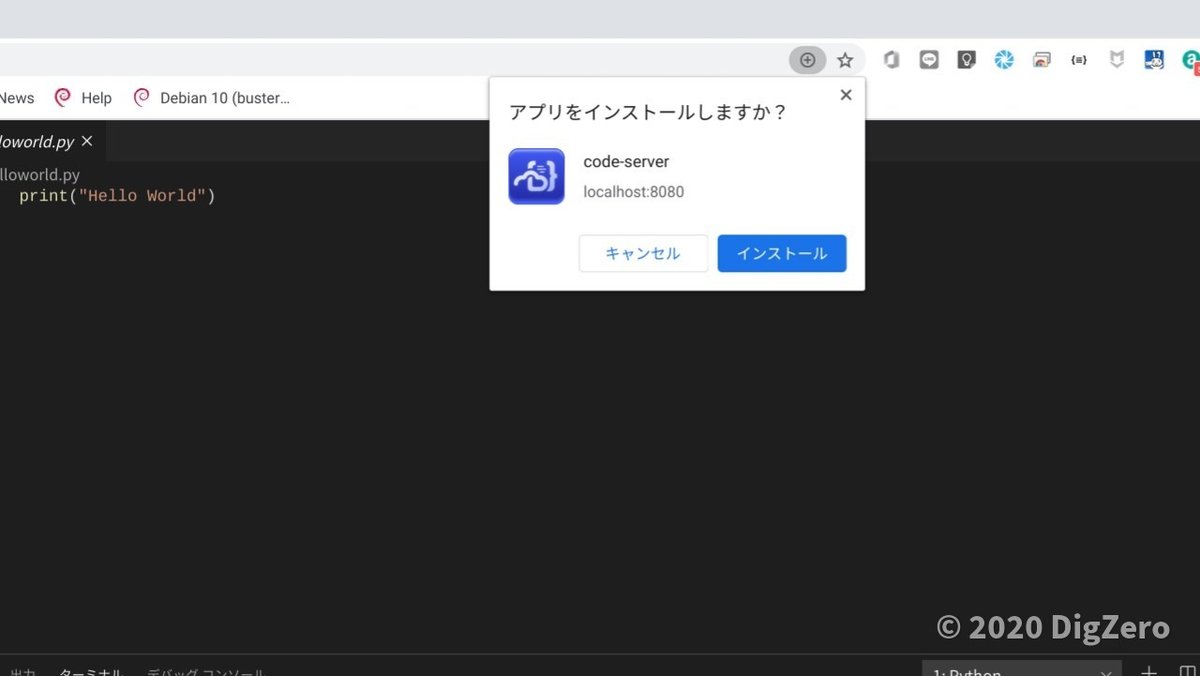1200x676 pixels.
Task: Open the 1: Python terminal selector dropdown
Action: tap(1020, 671)
